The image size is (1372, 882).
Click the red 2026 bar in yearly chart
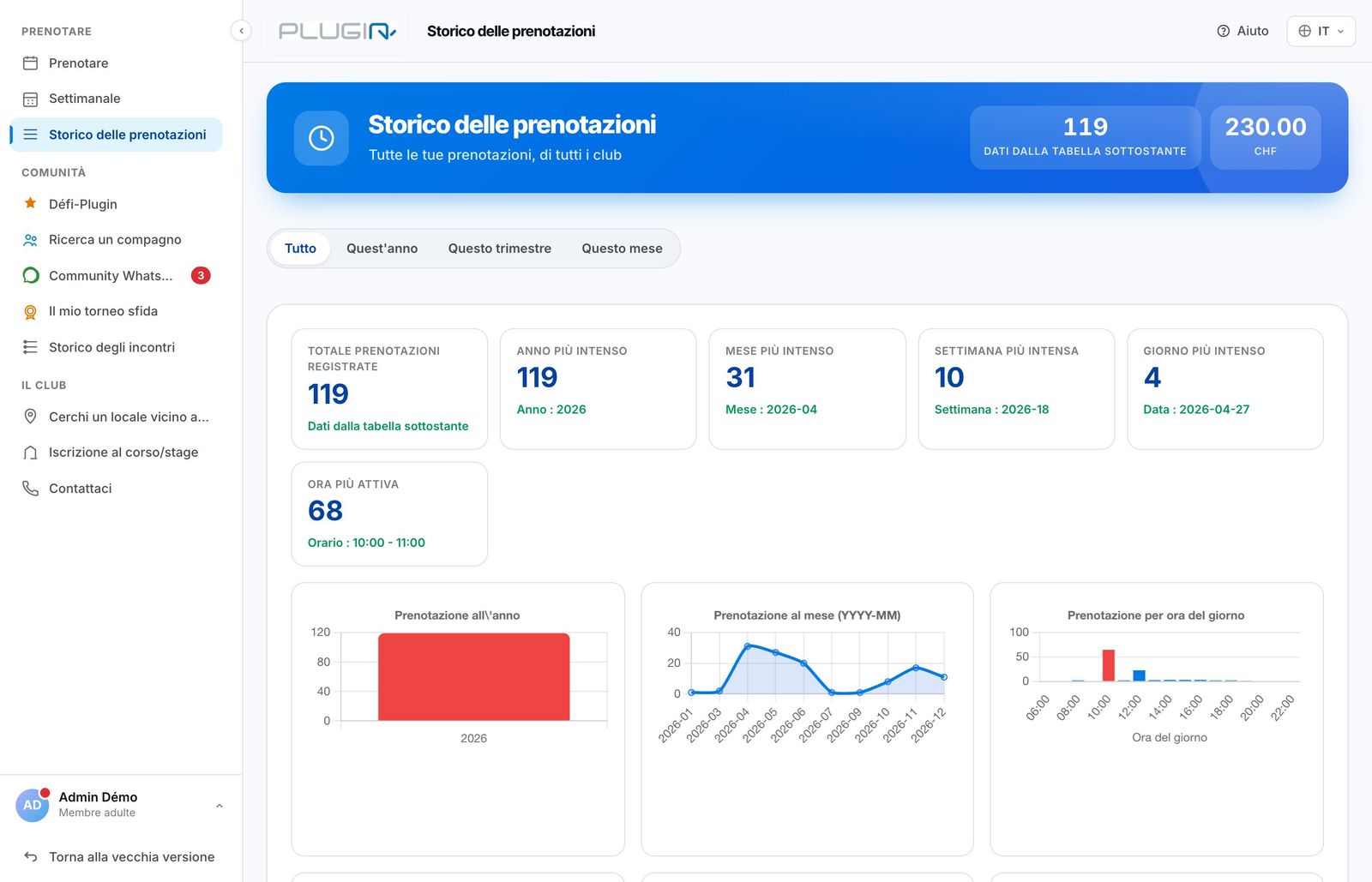pos(473,677)
